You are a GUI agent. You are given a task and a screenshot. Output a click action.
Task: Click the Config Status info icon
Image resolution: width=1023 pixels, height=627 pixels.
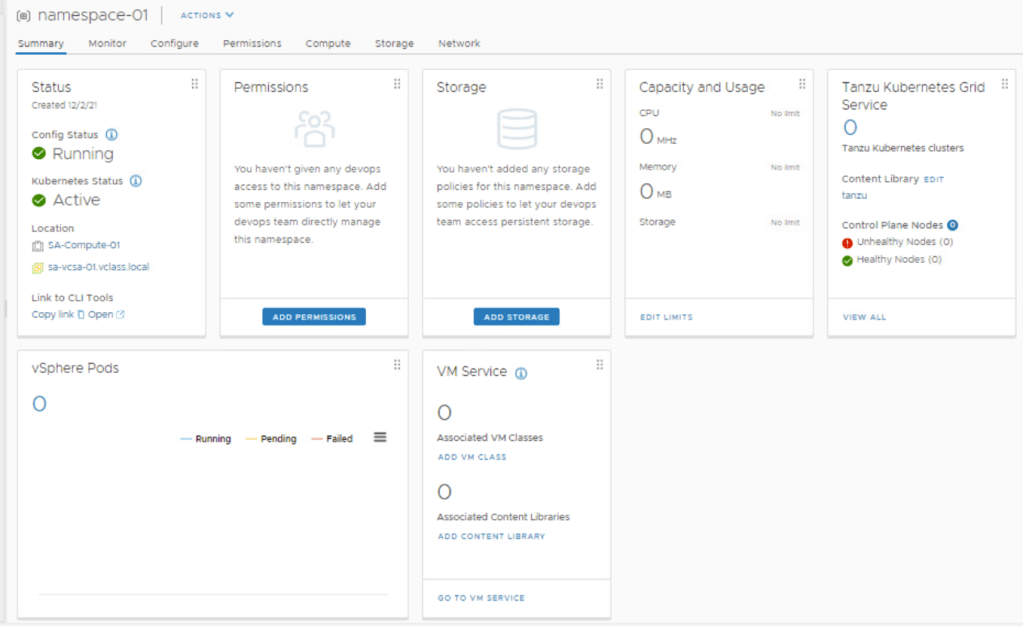pos(112,135)
